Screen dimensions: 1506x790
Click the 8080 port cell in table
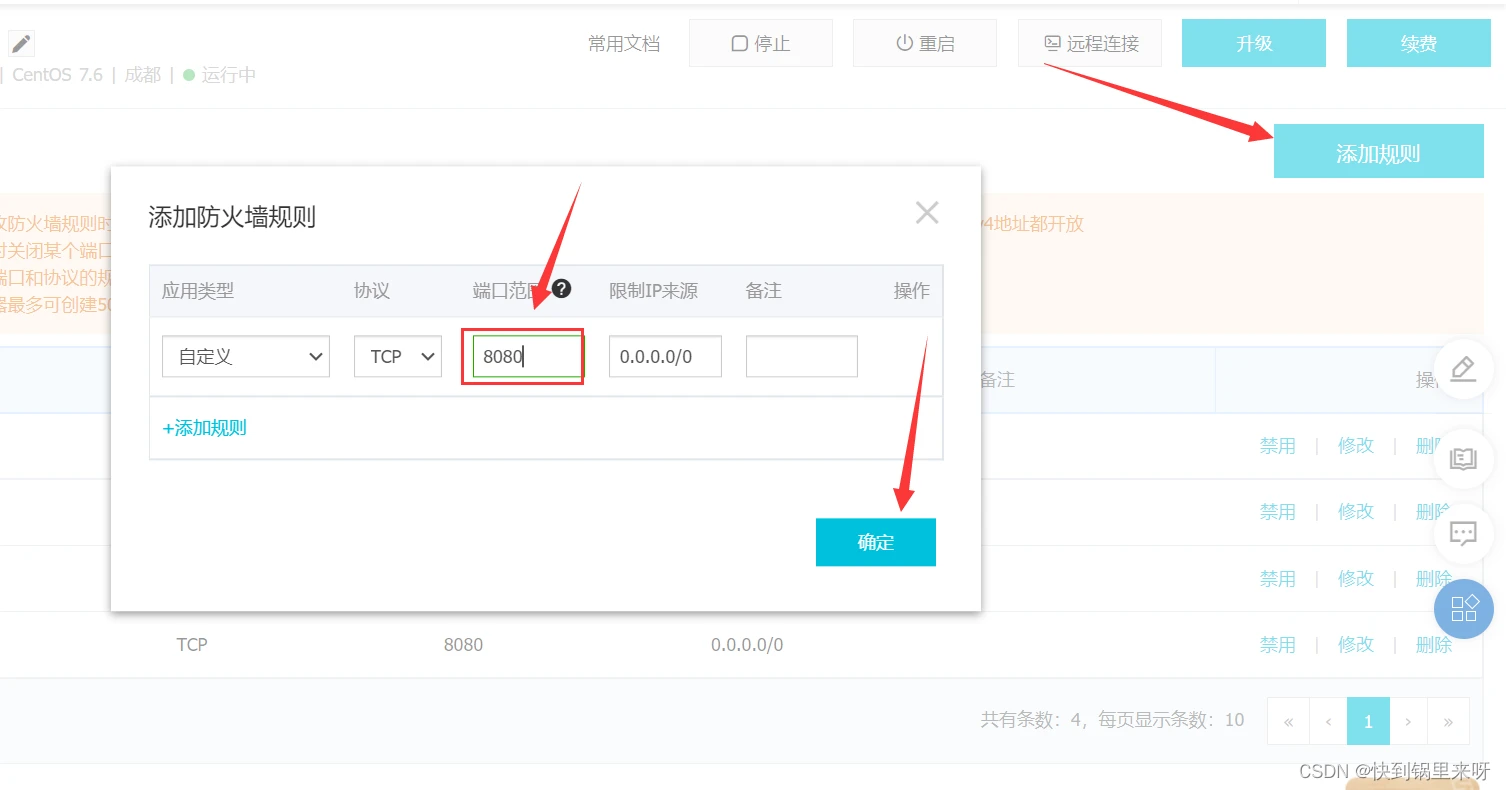[x=463, y=645]
